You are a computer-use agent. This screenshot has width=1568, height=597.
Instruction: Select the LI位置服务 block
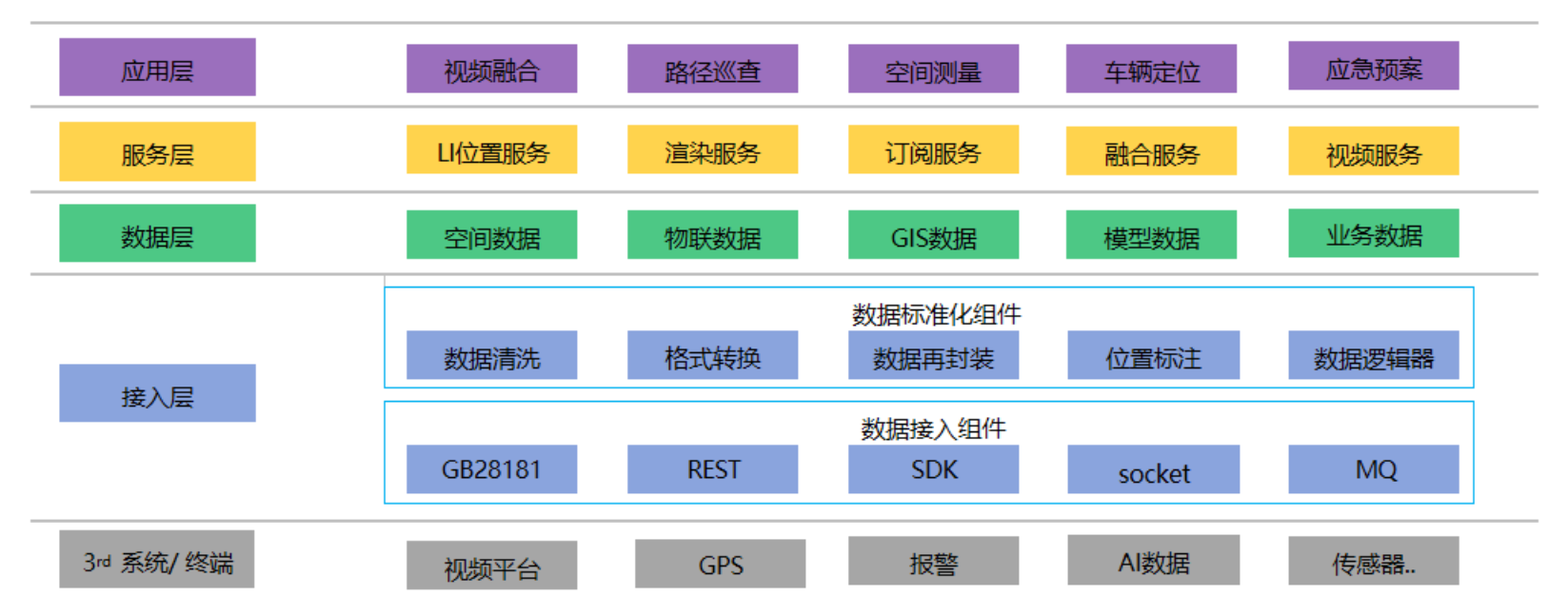point(491,149)
